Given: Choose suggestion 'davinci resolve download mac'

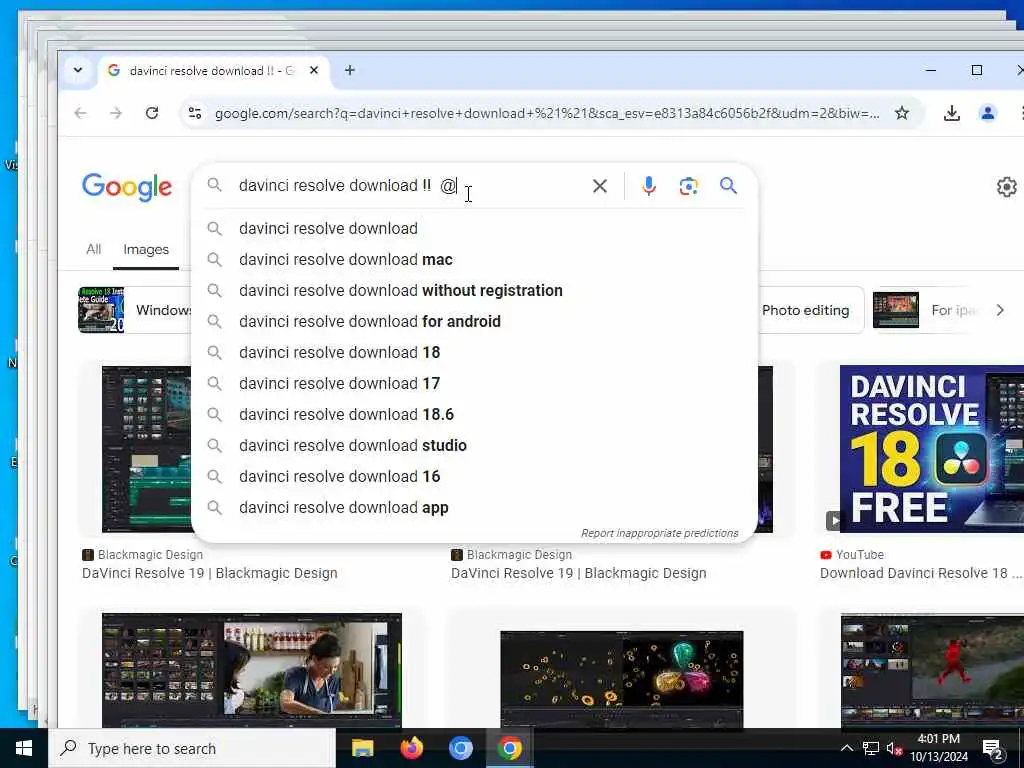Looking at the screenshot, I should (x=475, y=259).
